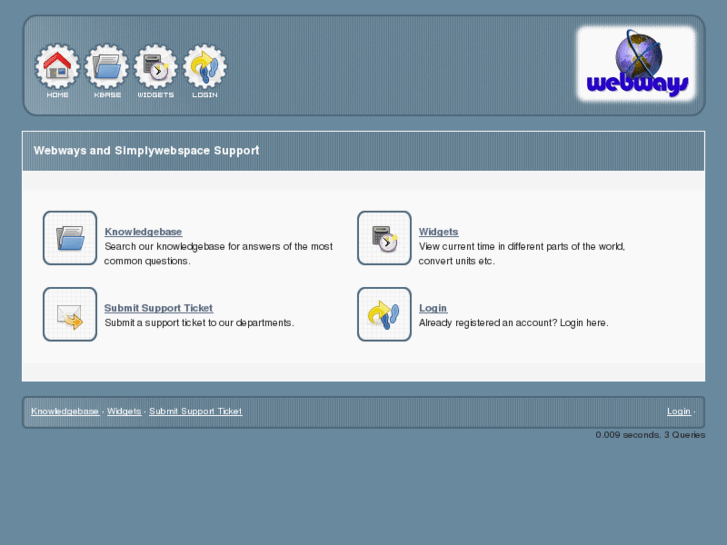The image size is (727, 545).
Task: Open the Submit Support Ticket heading link
Action: (159, 308)
